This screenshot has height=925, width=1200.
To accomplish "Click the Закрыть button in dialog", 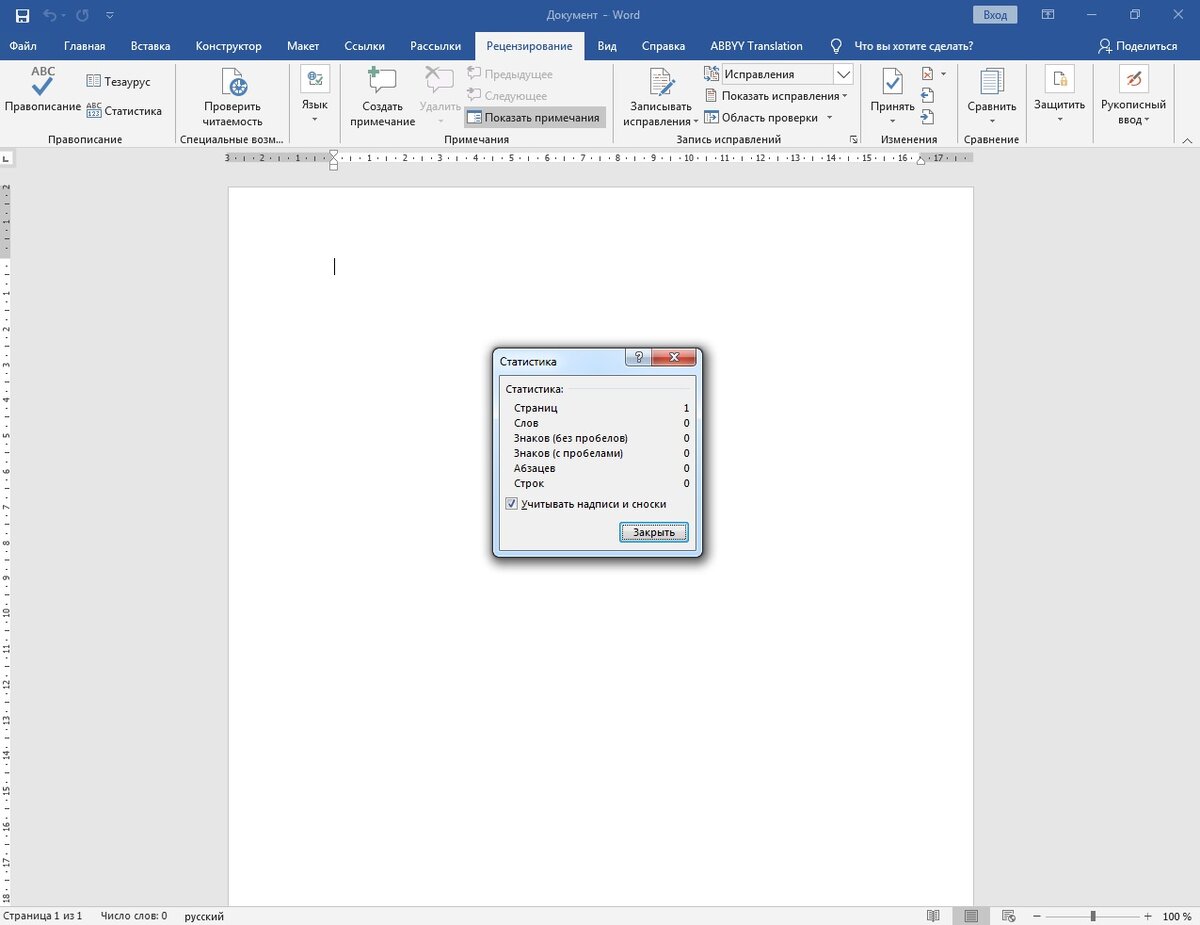I will (654, 532).
